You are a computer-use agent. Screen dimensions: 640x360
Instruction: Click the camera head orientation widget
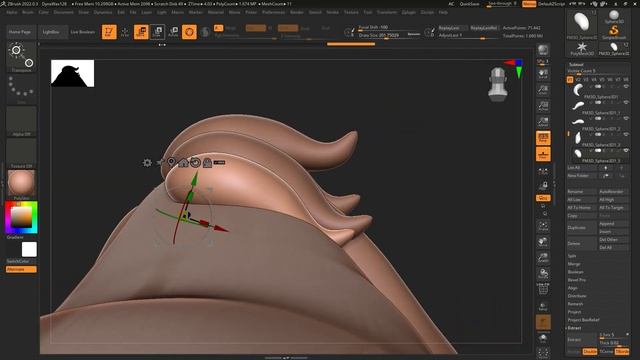click(498, 84)
